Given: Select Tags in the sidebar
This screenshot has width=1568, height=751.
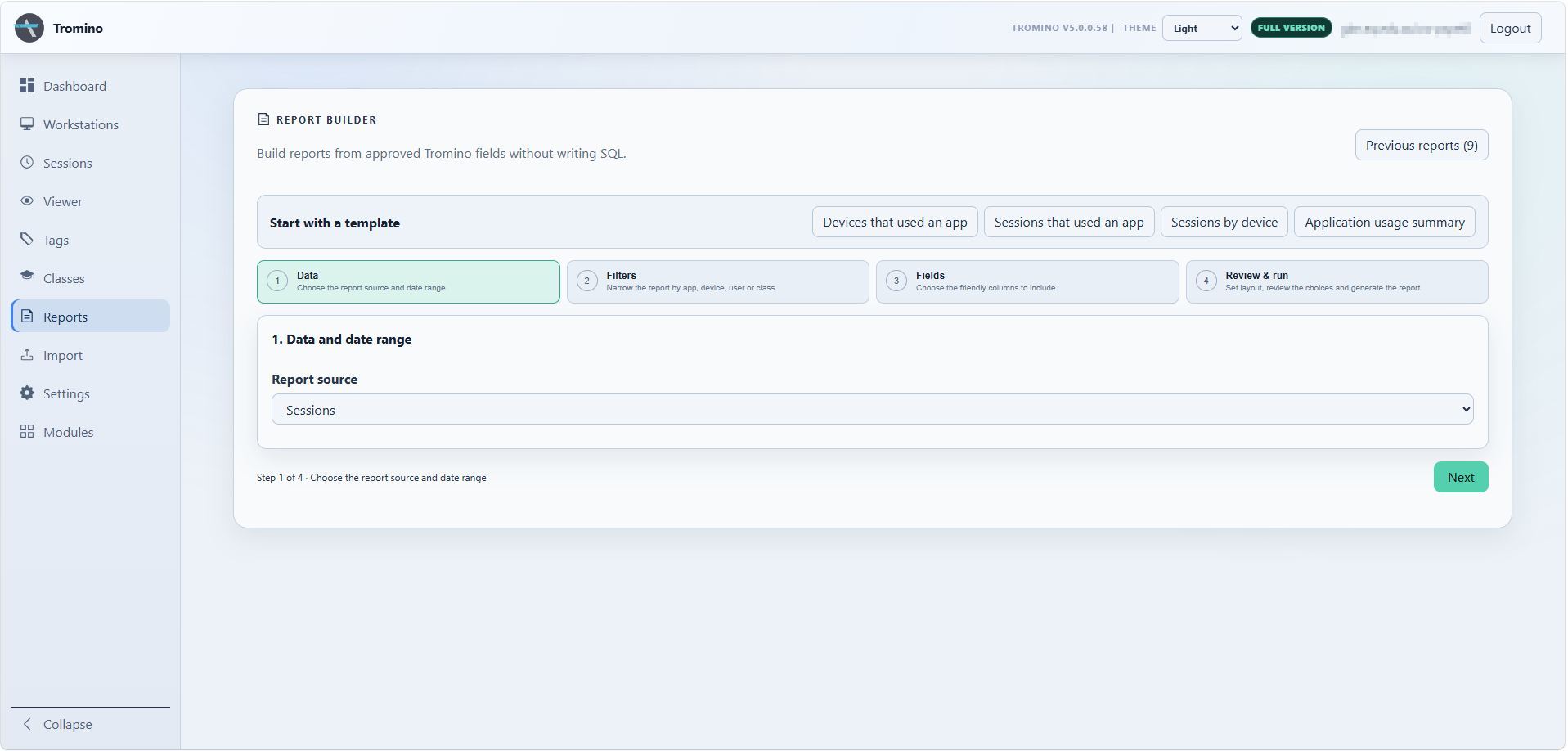Looking at the screenshot, I should coord(90,240).
